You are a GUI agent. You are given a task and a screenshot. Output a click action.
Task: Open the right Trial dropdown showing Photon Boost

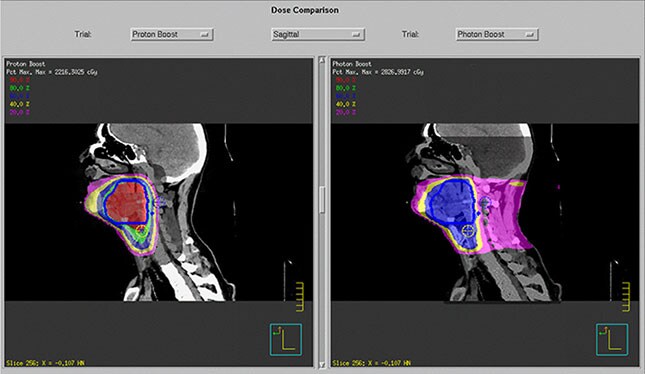pyautogui.click(x=497, y=34)
